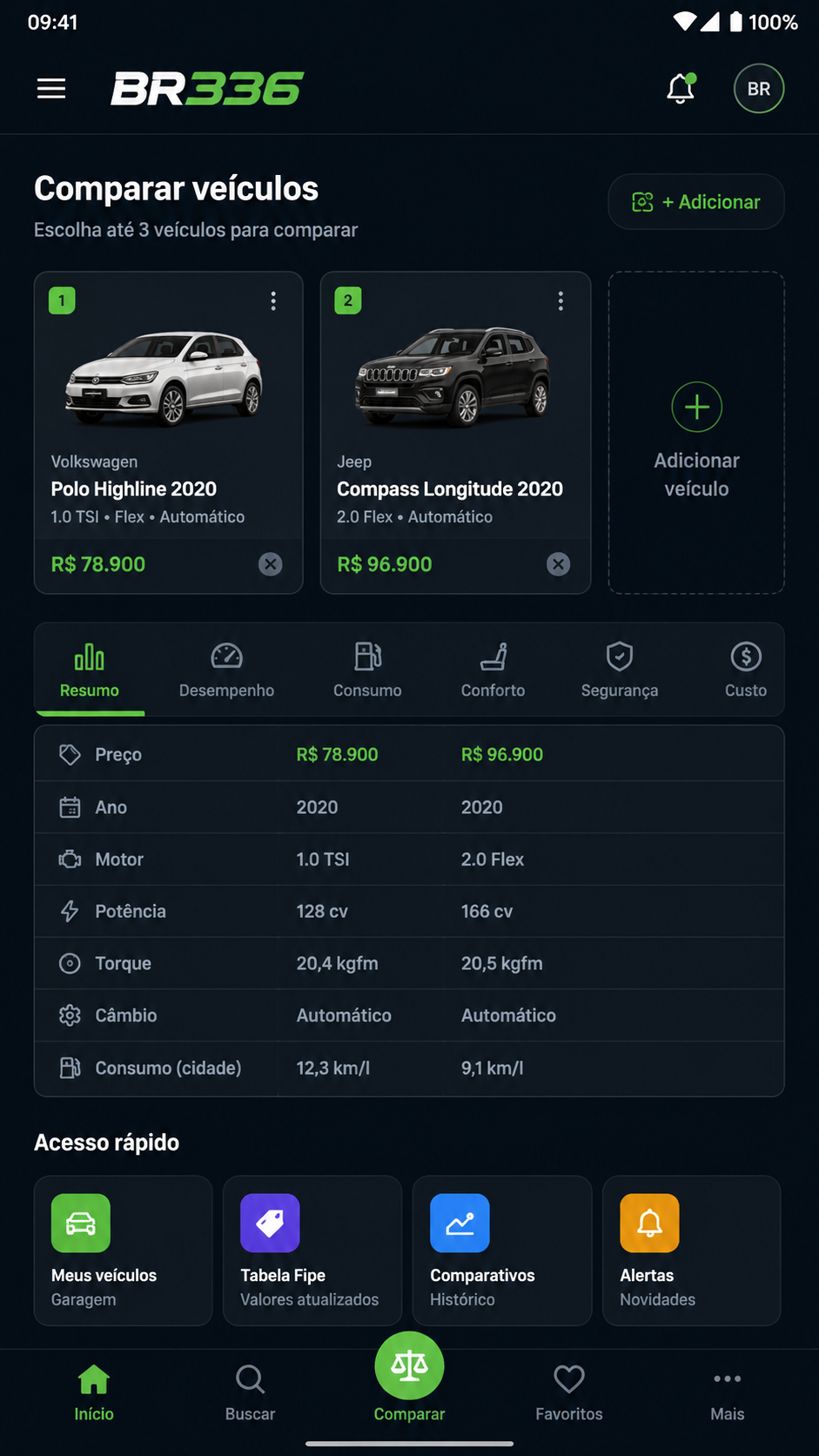819x1456 pixels.
Task: Remove Polo Highline from comparison
Action: coord(271,564)
